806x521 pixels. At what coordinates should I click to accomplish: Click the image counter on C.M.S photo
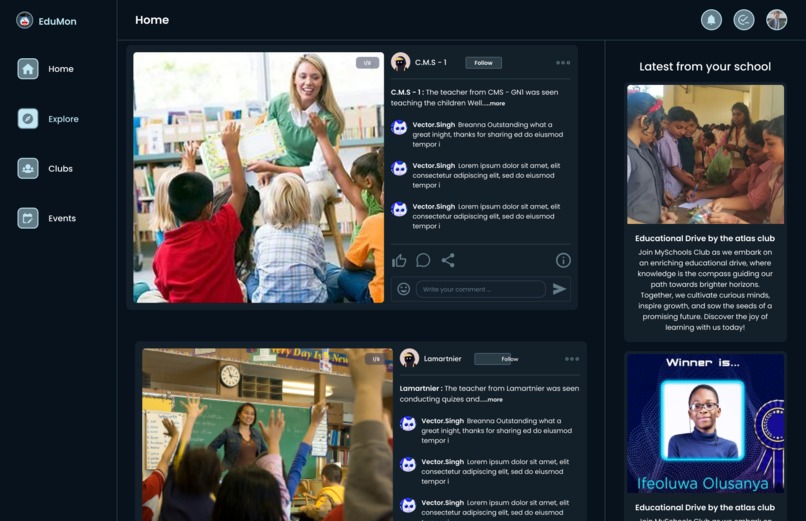[367, 63]
